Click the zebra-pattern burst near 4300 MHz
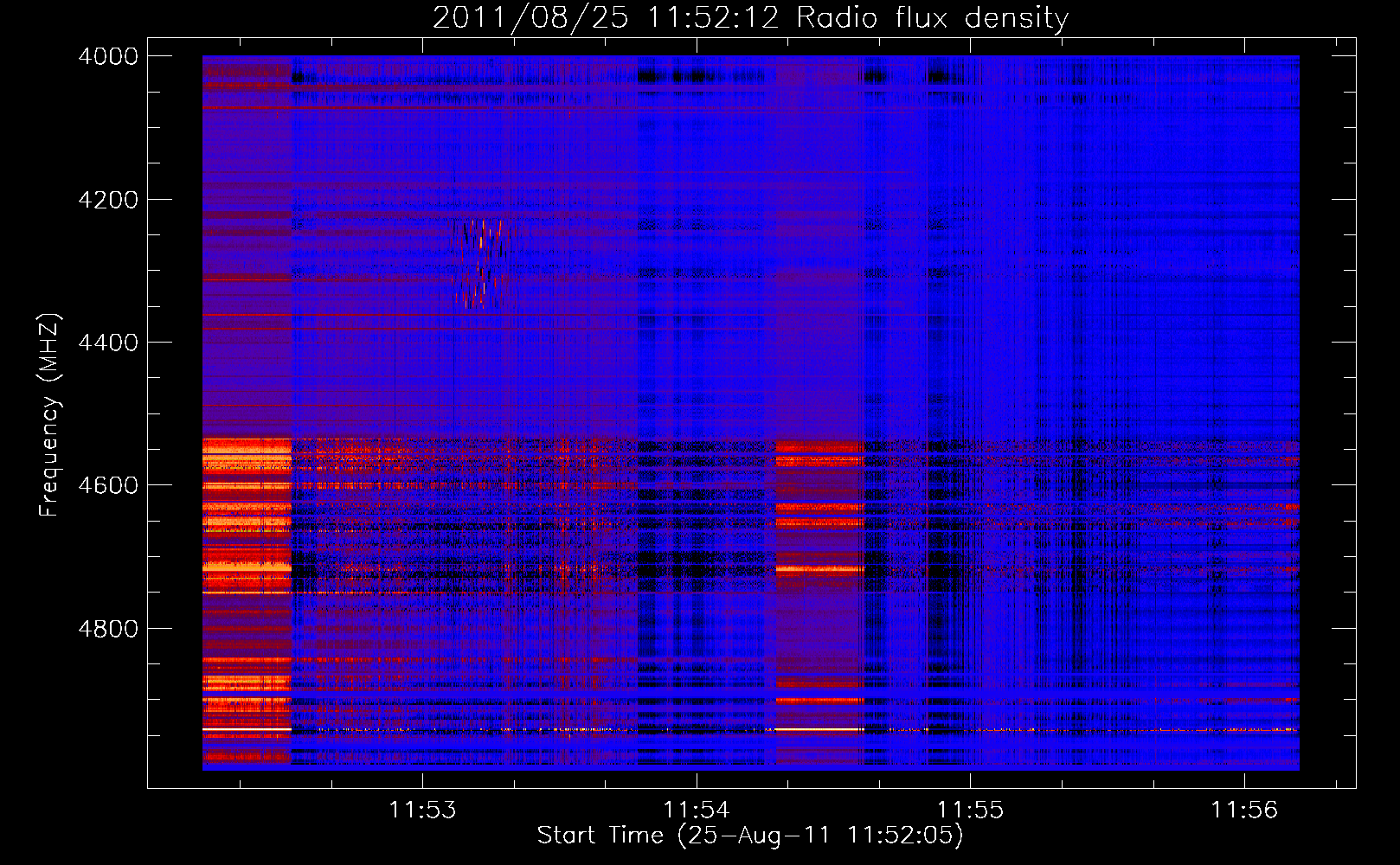 pos(478,264)
